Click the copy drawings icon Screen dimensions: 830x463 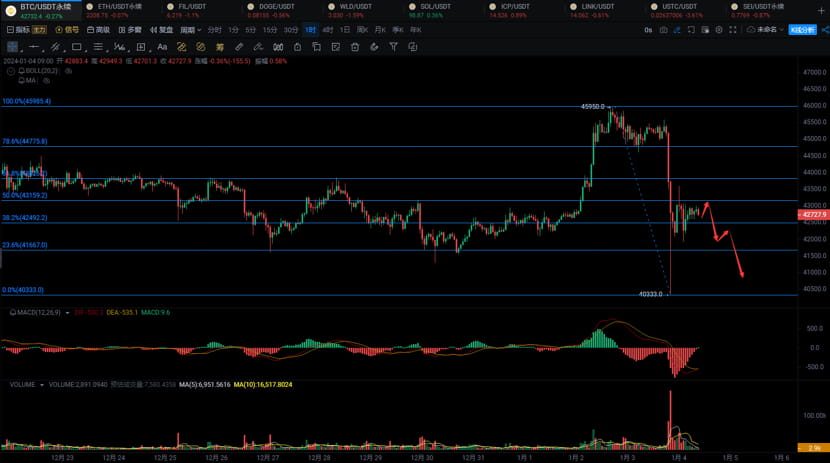(x=317, y=47)
